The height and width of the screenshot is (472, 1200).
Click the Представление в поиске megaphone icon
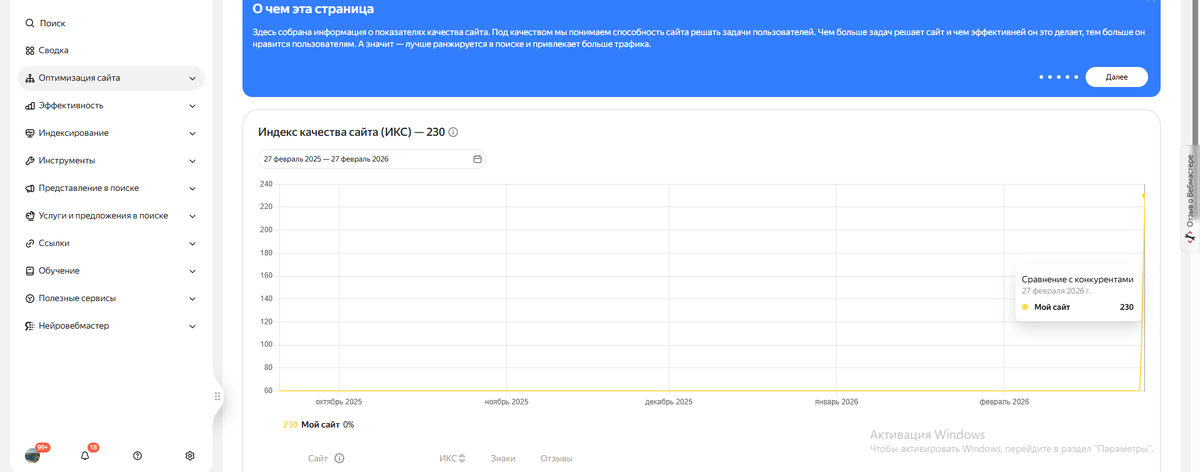(29, 188)
